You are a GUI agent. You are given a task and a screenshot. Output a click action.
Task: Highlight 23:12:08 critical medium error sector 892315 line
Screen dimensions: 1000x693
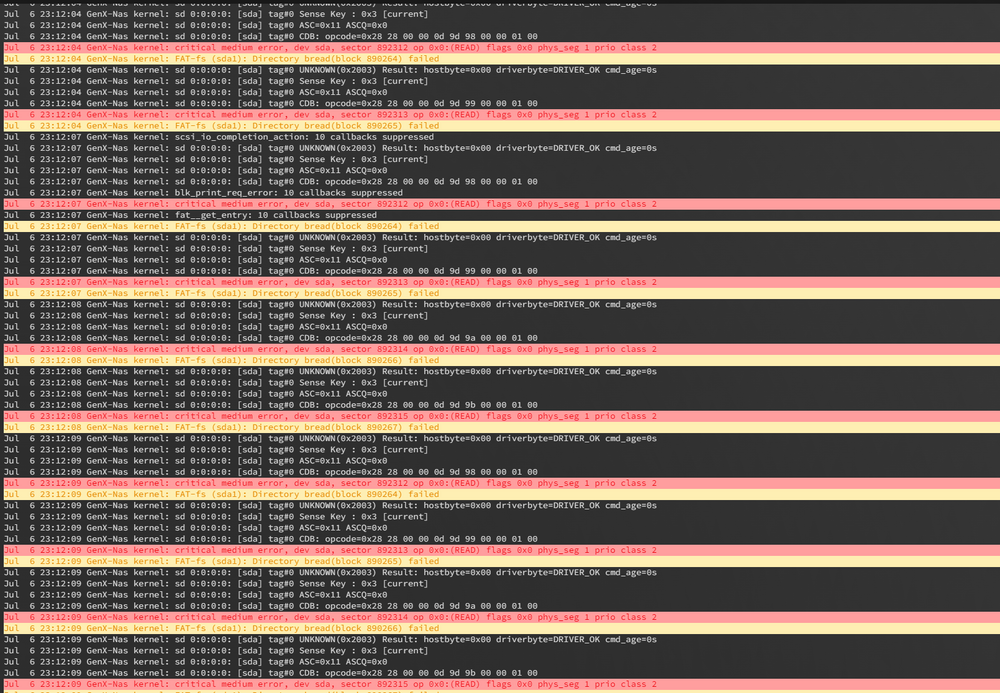(x=501, y=416)
